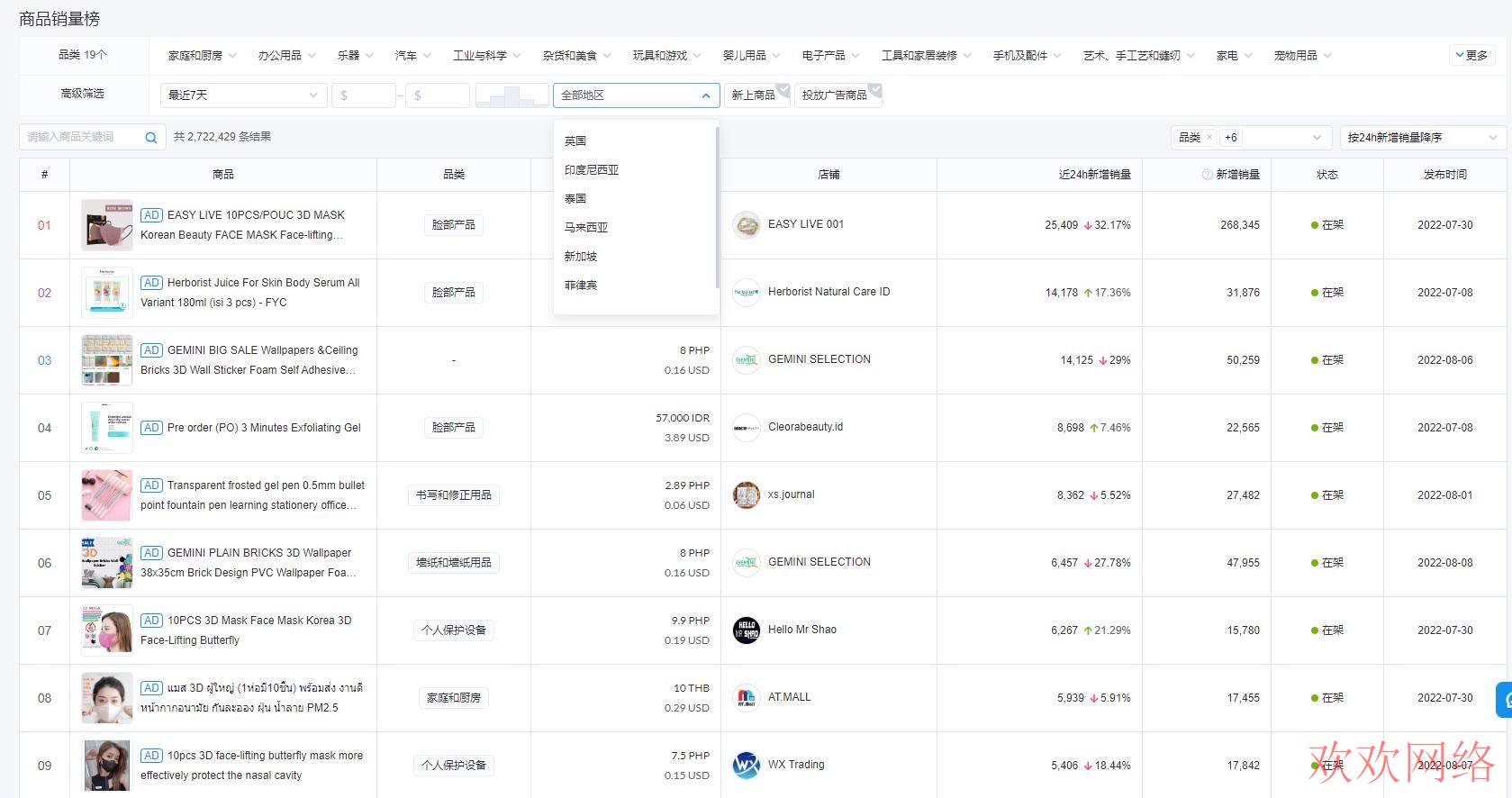Open the 按24h新增销量降序 sort dropdown
Screen dimensions: 1512x798
tap(1423, 138)
